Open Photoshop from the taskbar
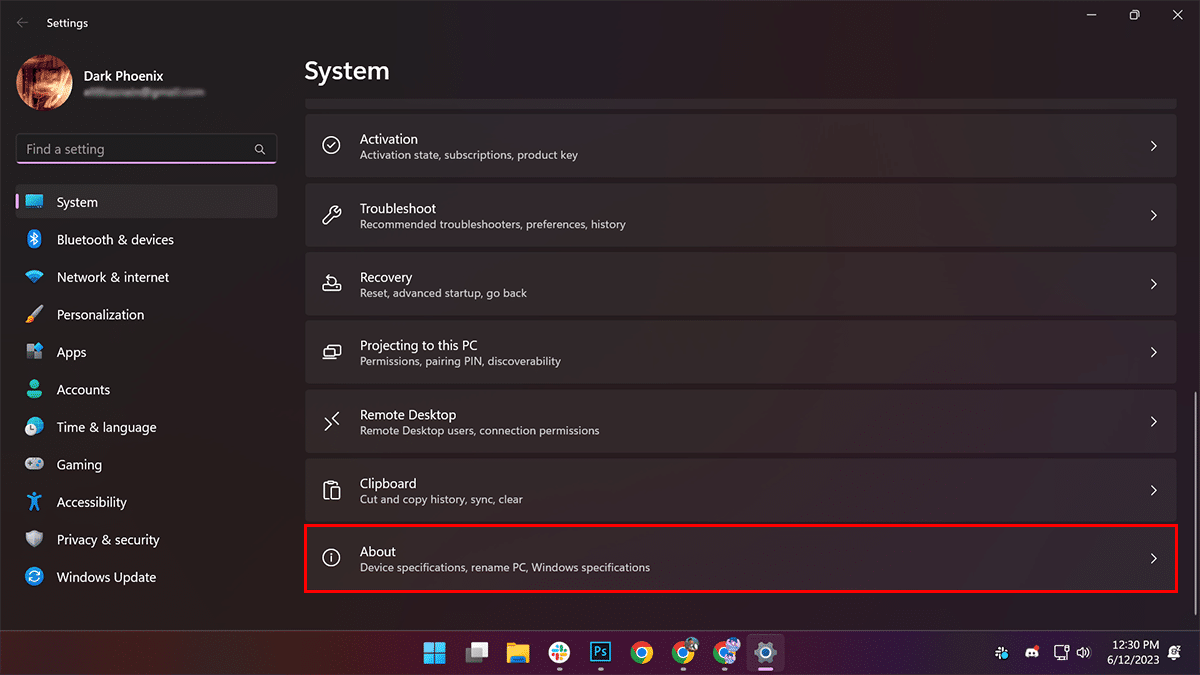Viewport: 1200px width, 675px height. (600, 652)
